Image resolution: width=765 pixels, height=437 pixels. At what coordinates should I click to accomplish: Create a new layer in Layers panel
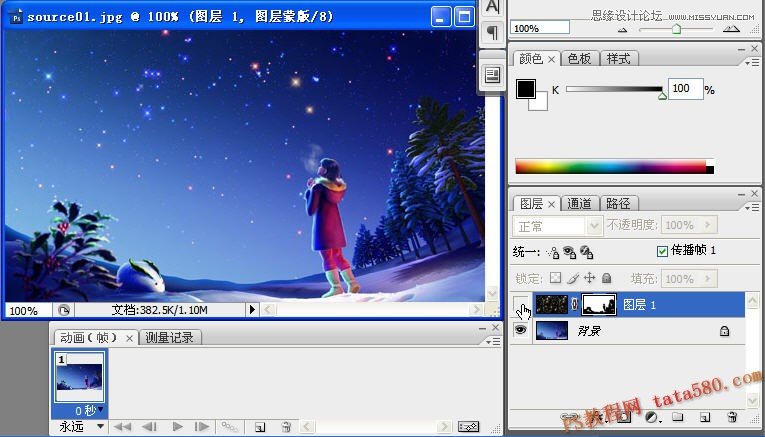click(704, 417)
